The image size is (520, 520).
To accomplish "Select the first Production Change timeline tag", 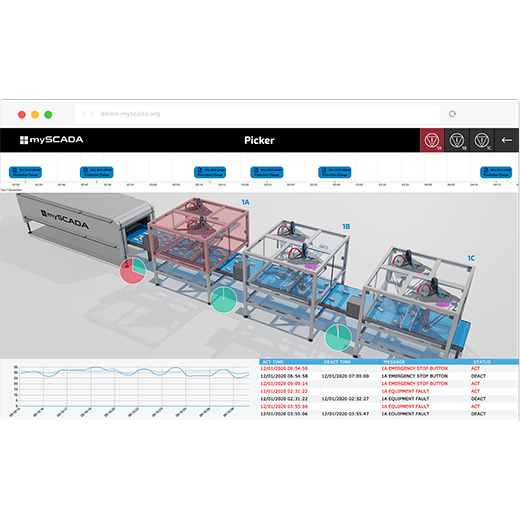I will [x=25, y=172].
